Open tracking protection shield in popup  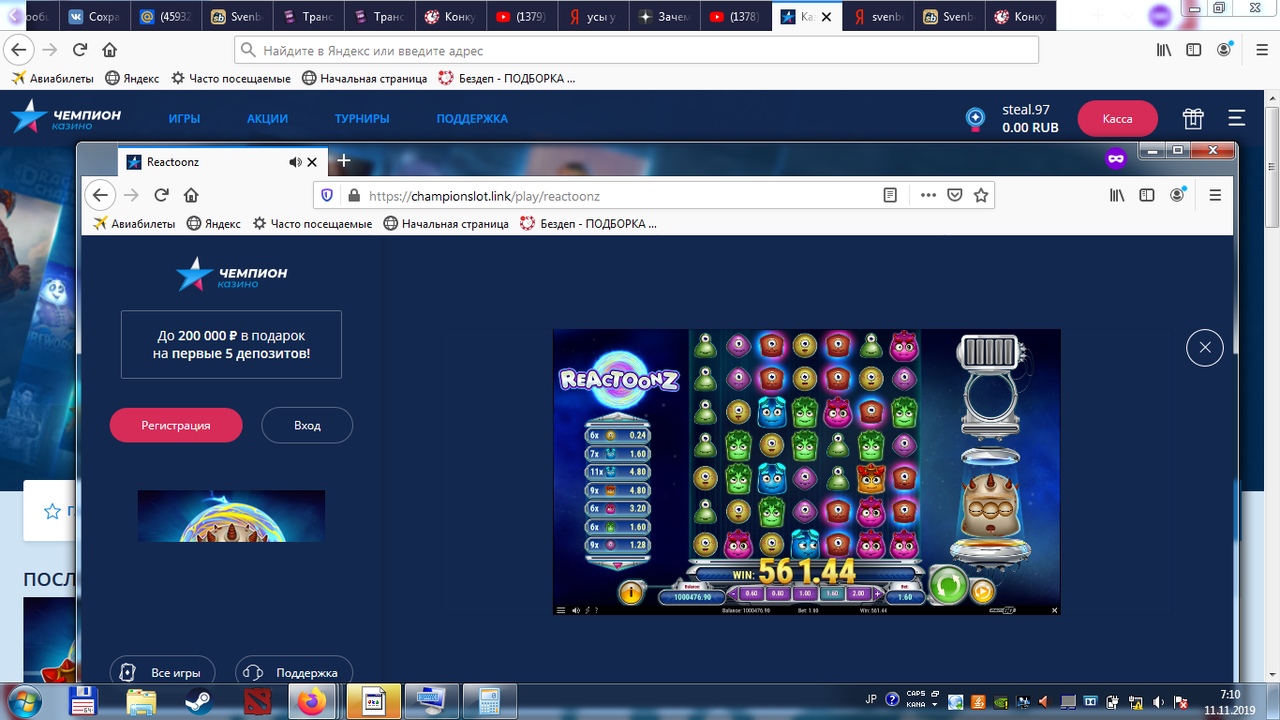coord(328,196)
